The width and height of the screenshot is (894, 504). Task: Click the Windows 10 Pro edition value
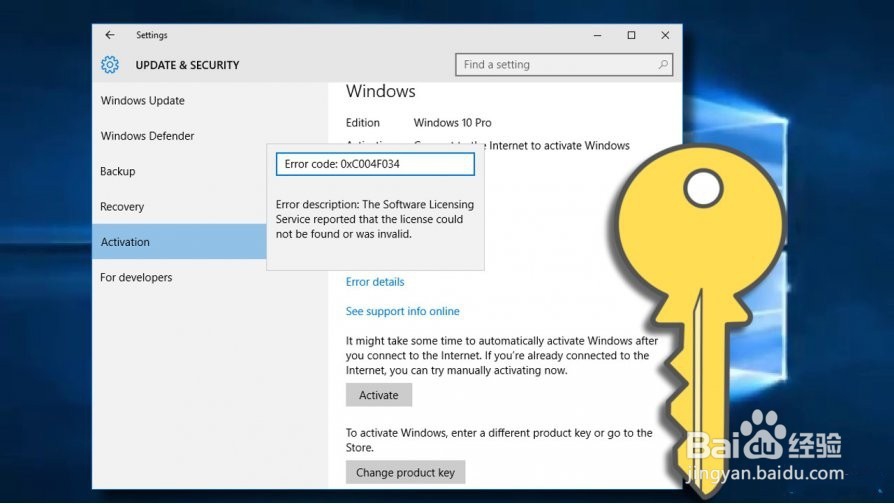[452, 123]
